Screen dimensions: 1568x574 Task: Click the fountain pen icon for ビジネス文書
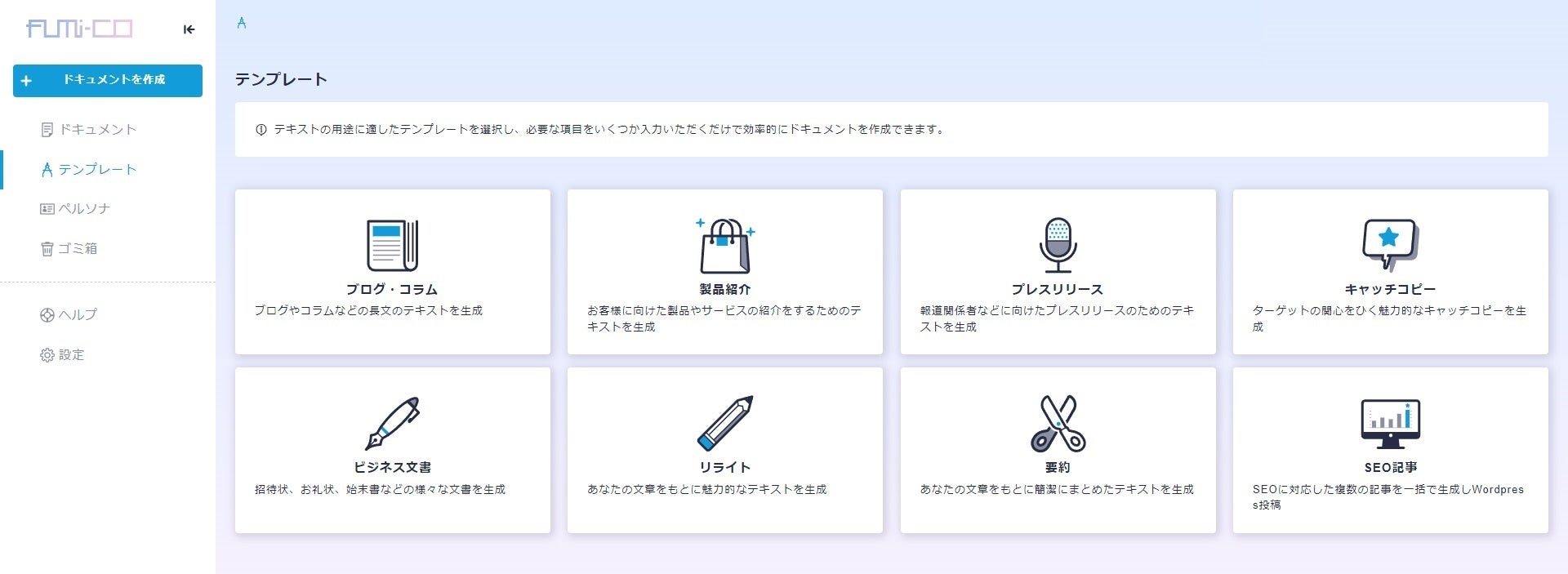click(393, 424)
